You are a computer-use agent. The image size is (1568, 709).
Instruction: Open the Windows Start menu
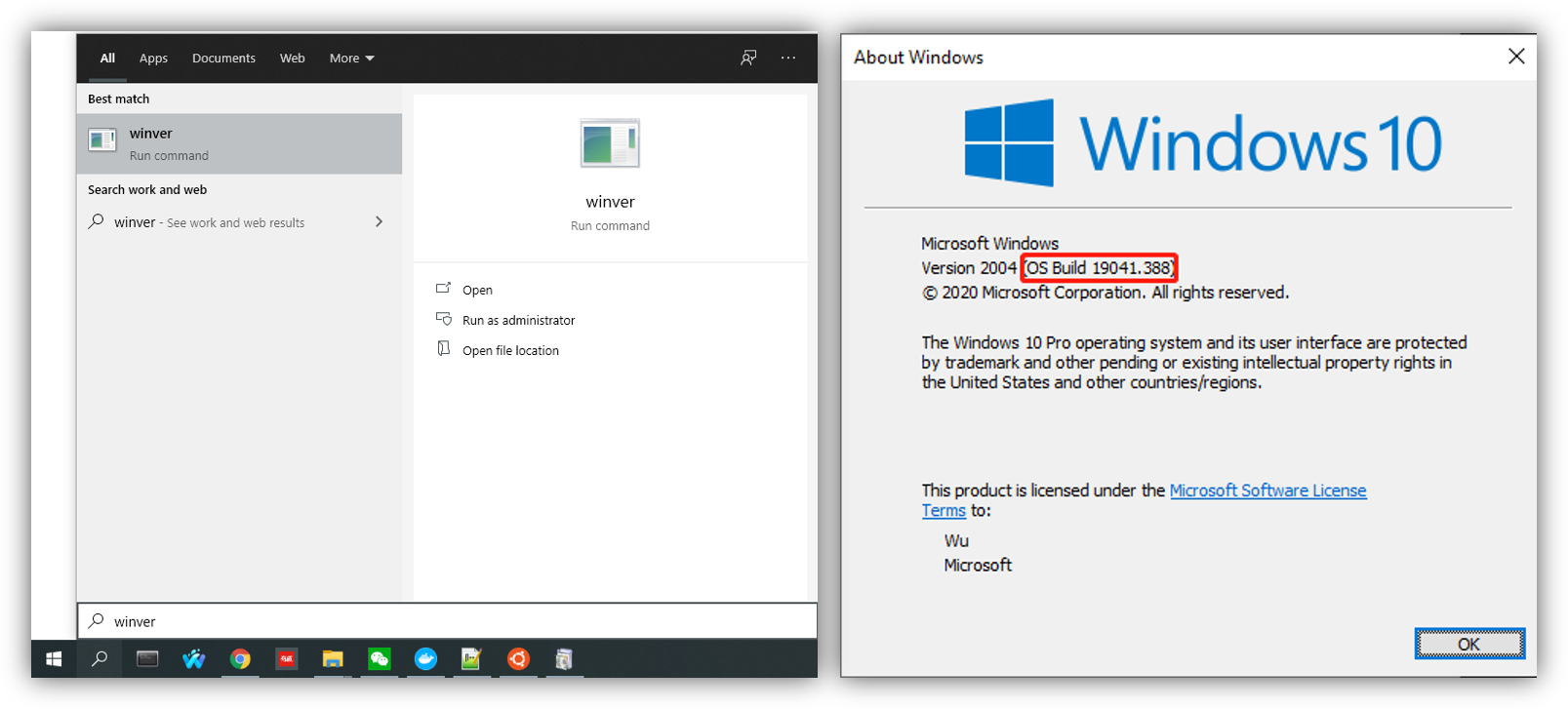tap(54, 659)
